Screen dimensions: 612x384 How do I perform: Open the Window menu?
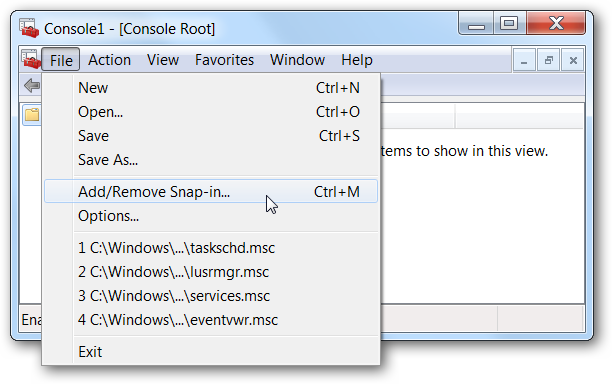[x=297, y=60]
